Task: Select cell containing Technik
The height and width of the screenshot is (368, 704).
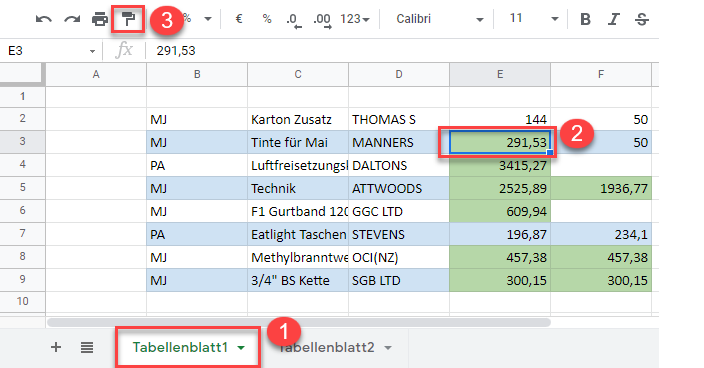Action: tap(298, 188)
